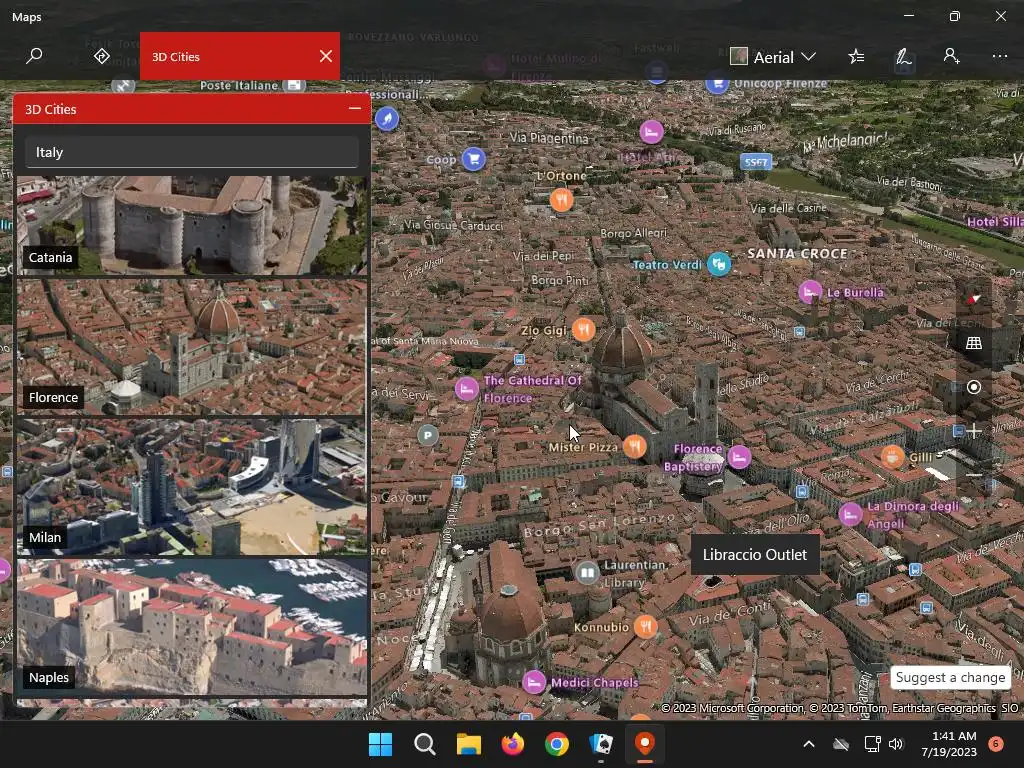Show hidden system tray icons chevron

click(x=808, y=744)
